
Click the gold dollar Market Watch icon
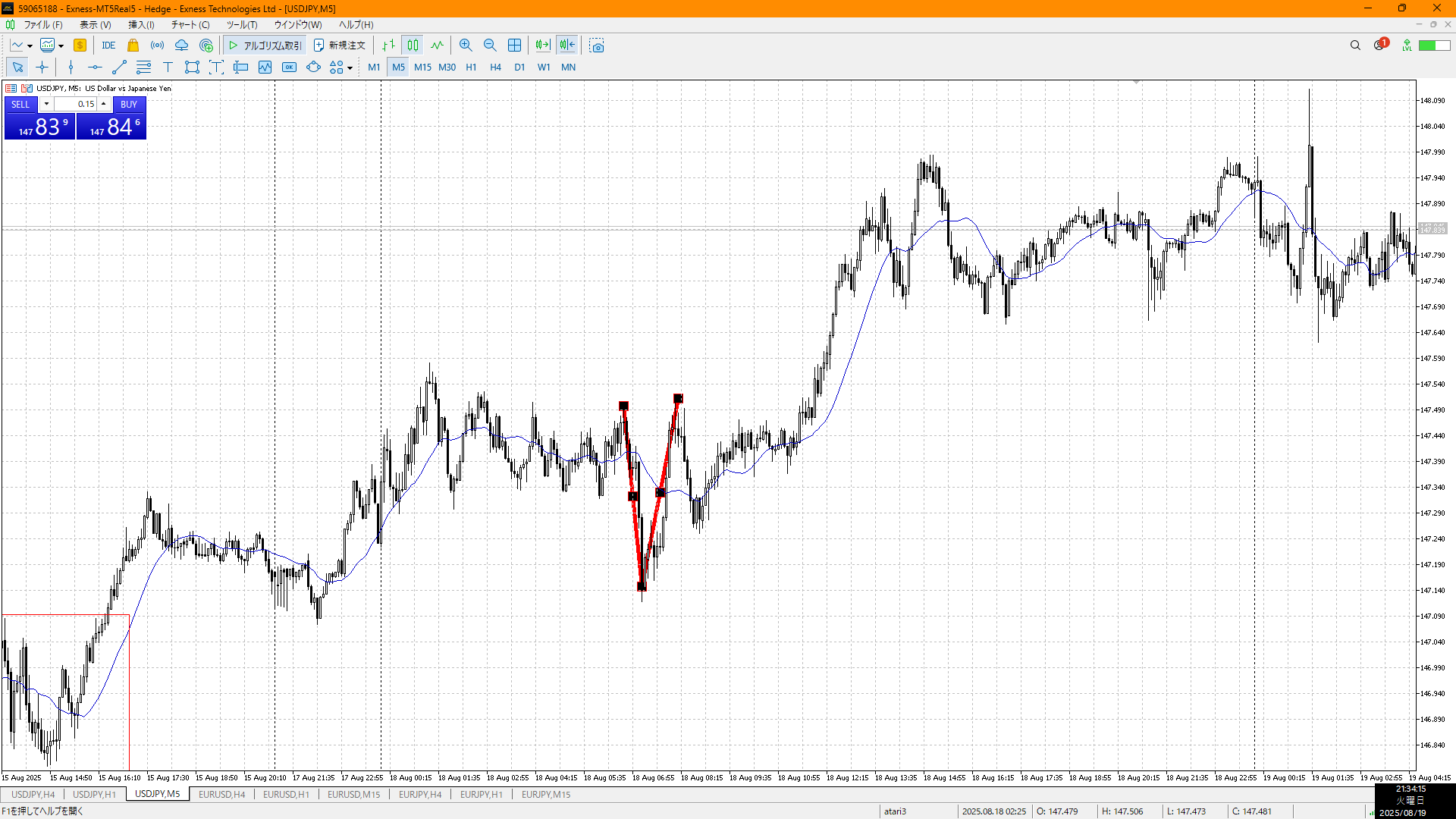click(x=80, y=45)
